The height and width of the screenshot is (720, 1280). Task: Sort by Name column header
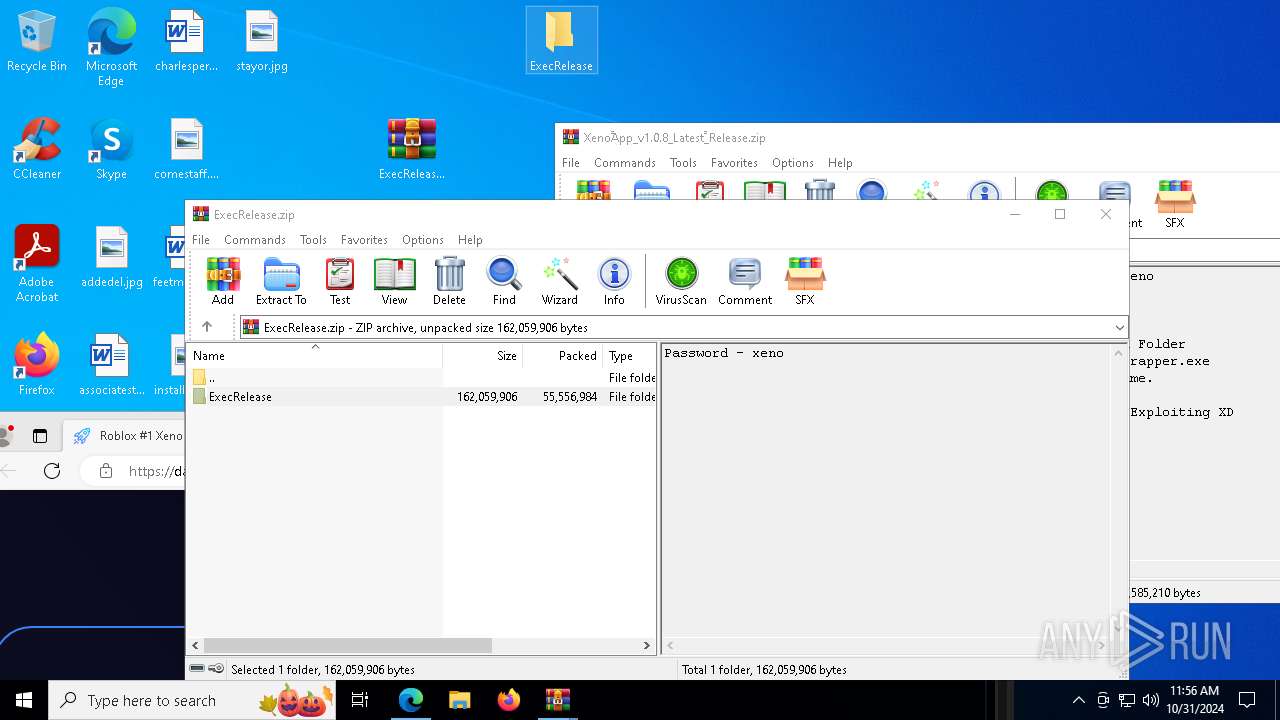[x=315, y=355]
